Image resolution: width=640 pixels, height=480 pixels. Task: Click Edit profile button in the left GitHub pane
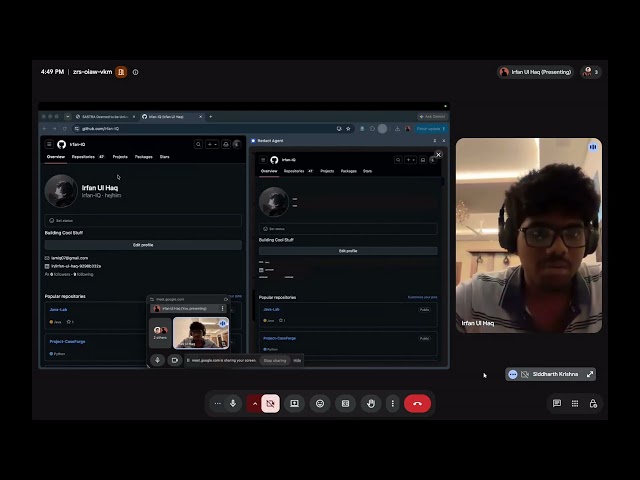pos(143,245)
